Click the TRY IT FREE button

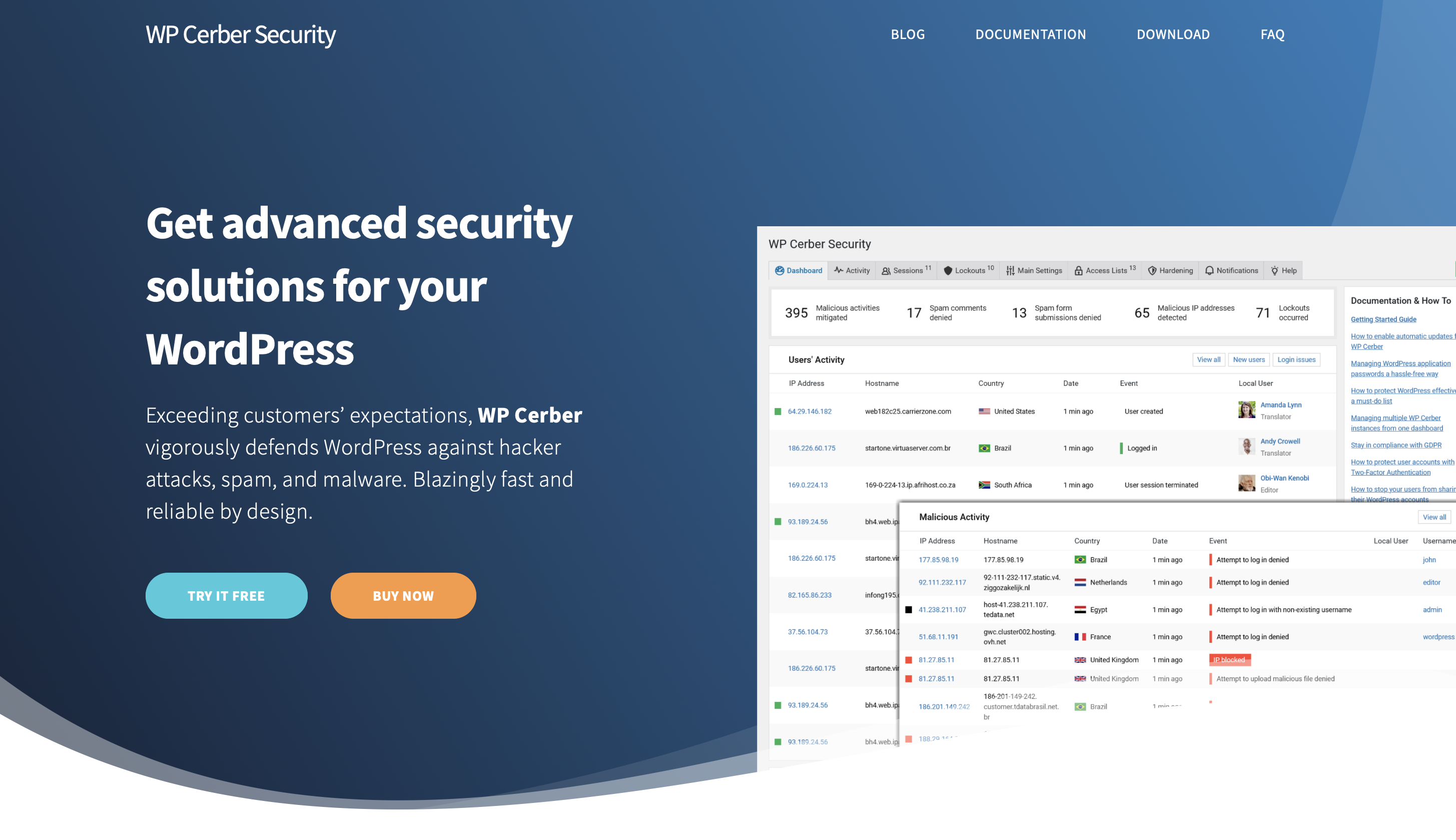(x=226, y=595)
